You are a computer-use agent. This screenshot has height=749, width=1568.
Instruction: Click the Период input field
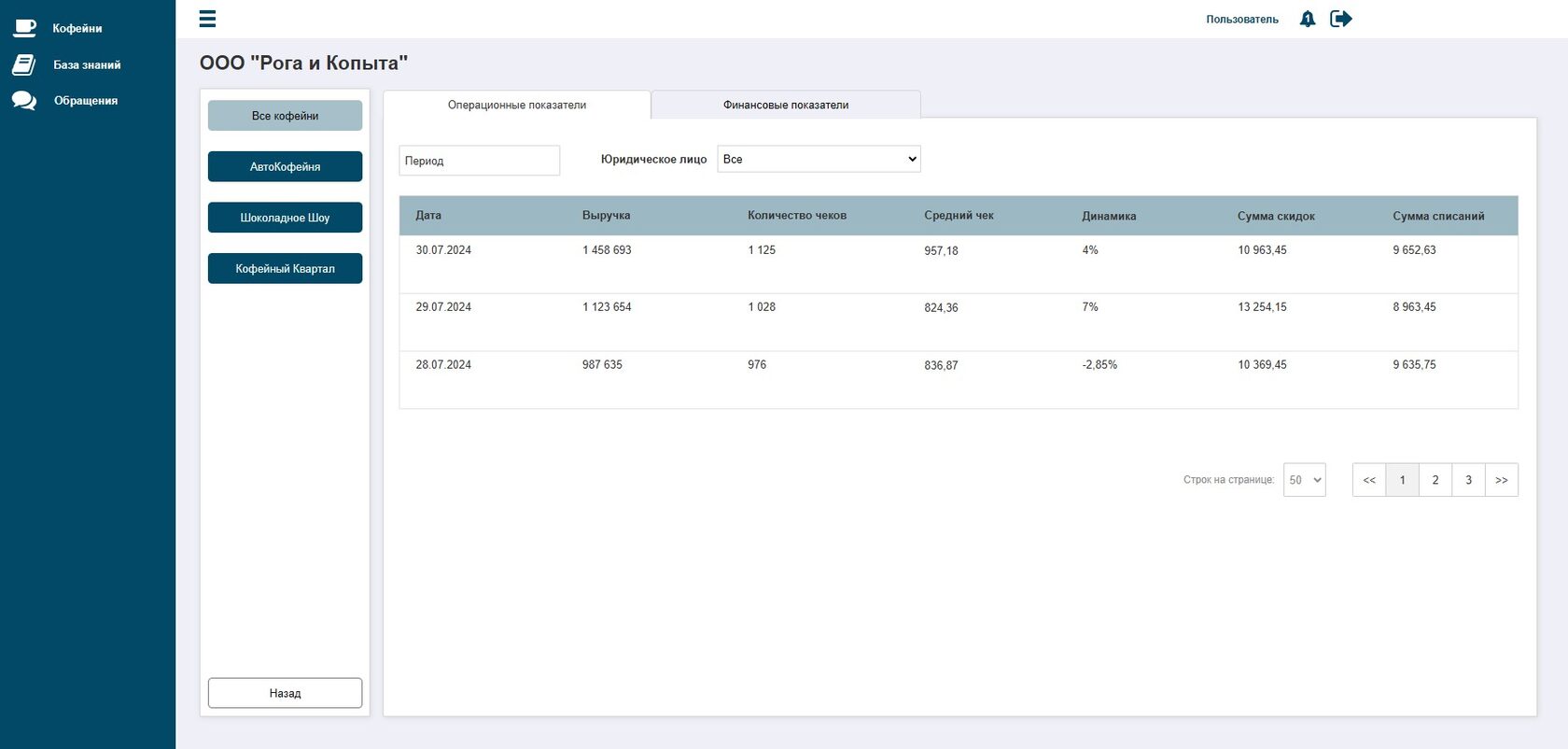tap(479, 161)
